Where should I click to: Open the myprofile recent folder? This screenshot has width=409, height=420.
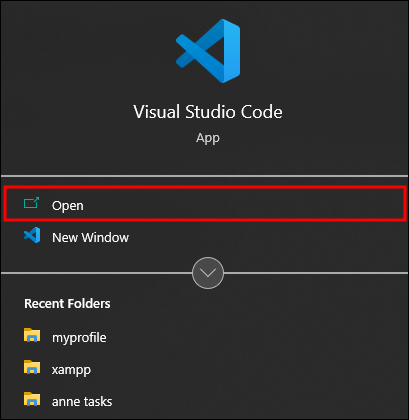79,338
